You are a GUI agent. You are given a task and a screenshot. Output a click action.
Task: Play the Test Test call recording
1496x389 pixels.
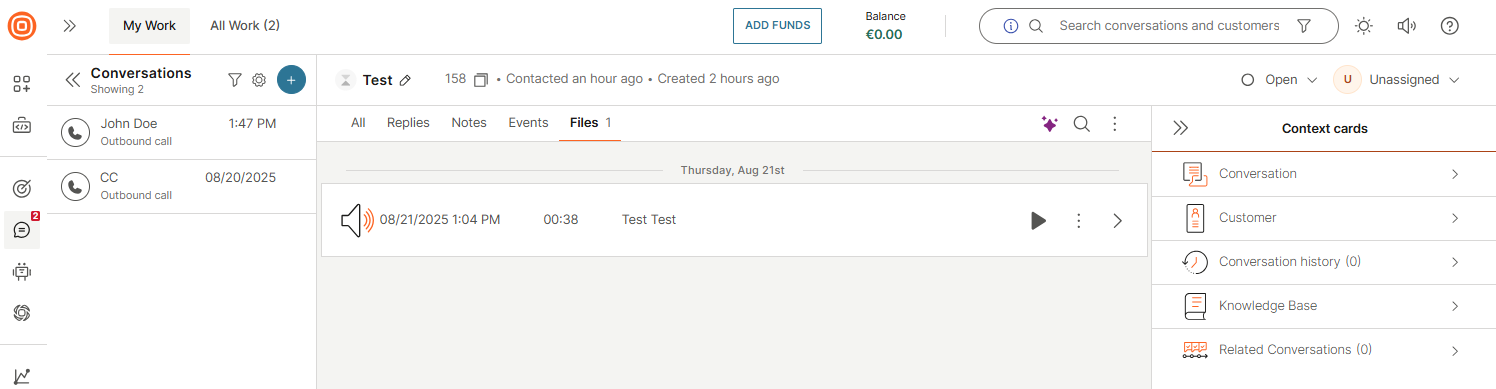point(1038,220)
